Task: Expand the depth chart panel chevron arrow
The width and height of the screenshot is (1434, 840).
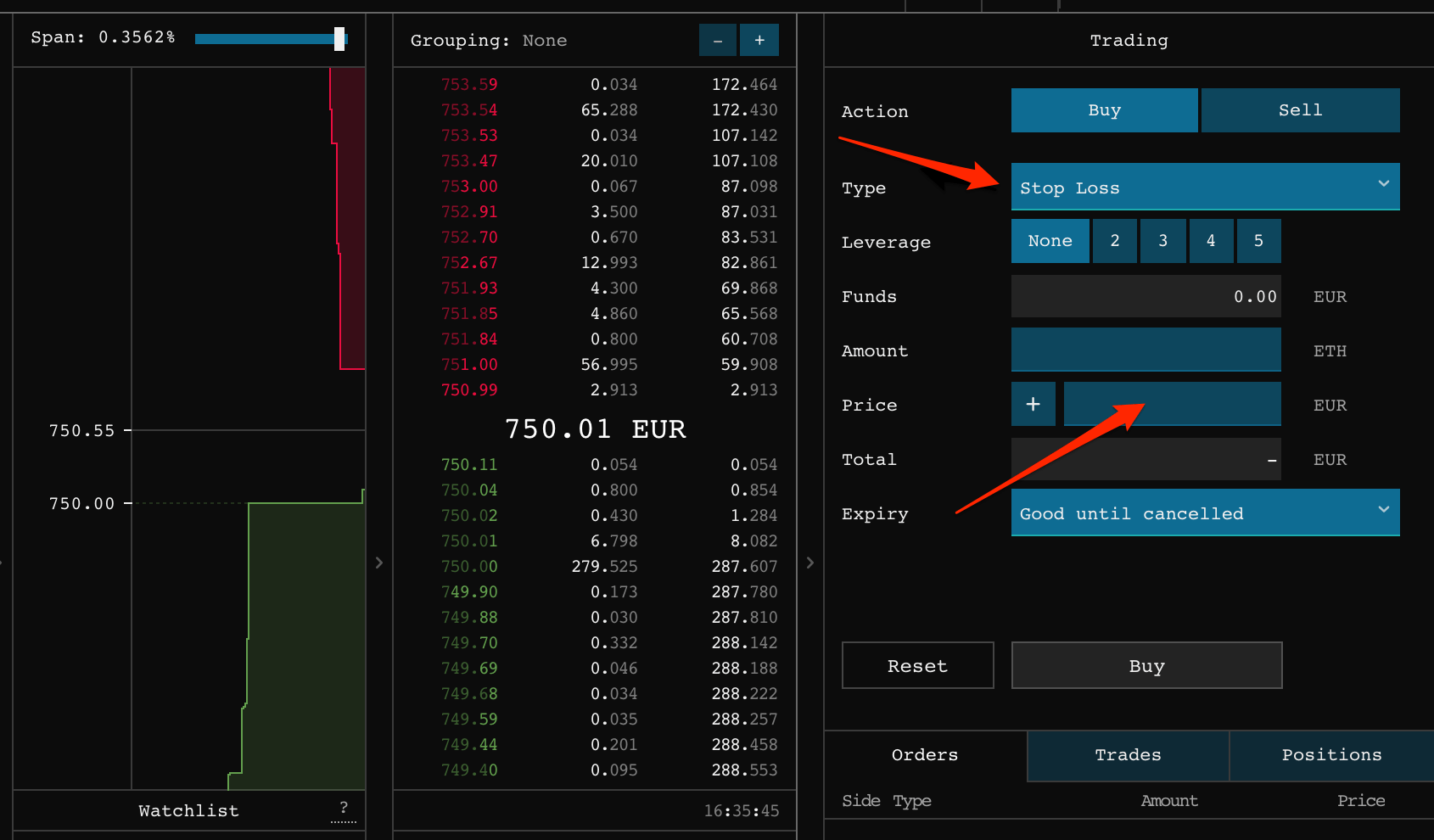Action: coord(379,563)
